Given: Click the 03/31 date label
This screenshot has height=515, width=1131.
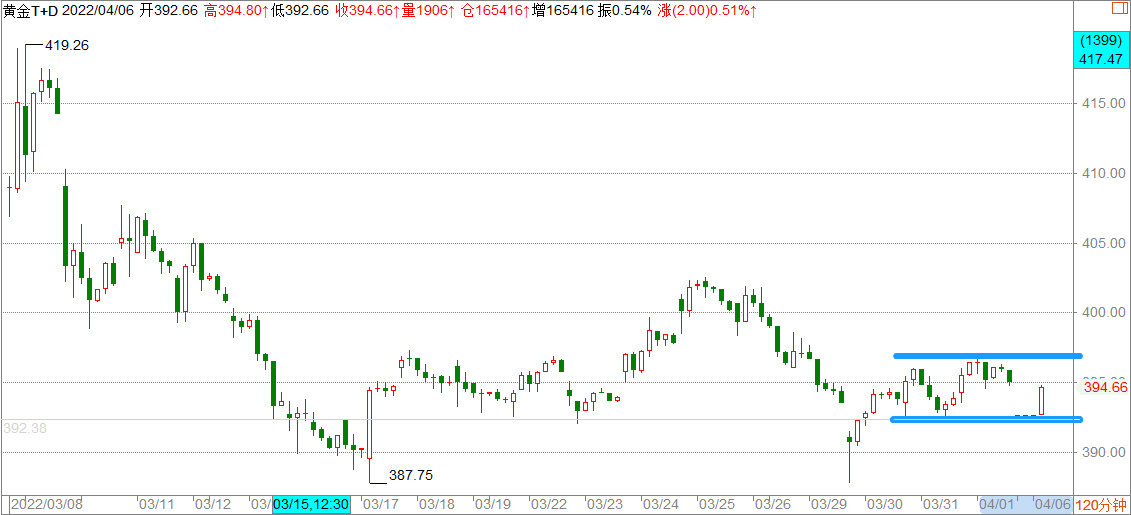Looking at the screenshot, I should pyautogui.click(x=941, y=503).
